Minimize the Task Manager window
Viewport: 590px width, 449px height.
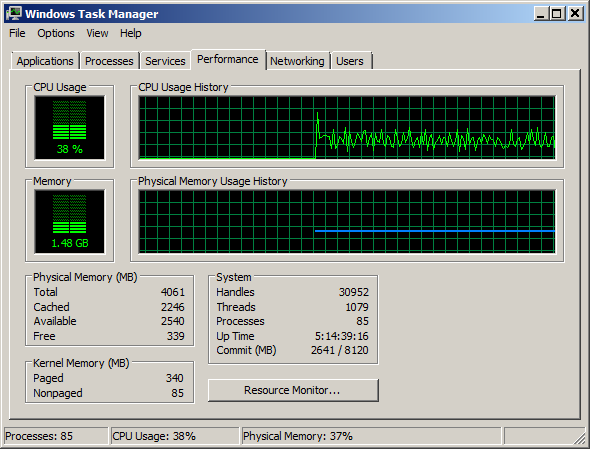541,14
